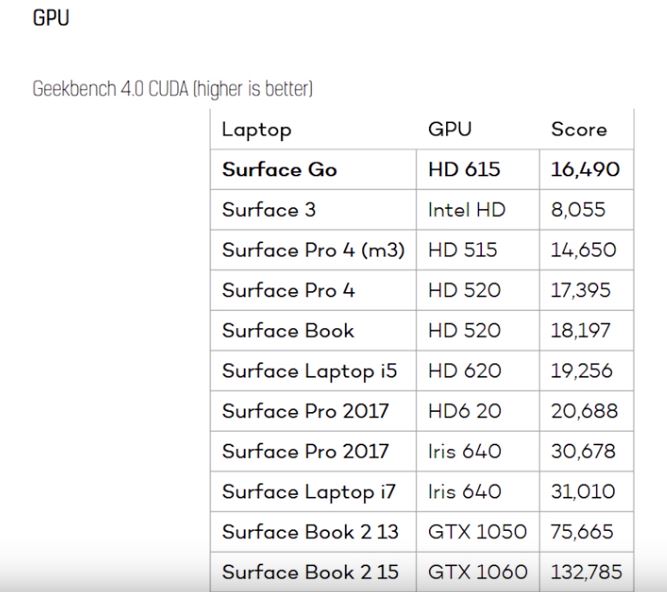The image size is (667, 592).
Task: Click the 132,785 score cell
Action: [587, 572]
